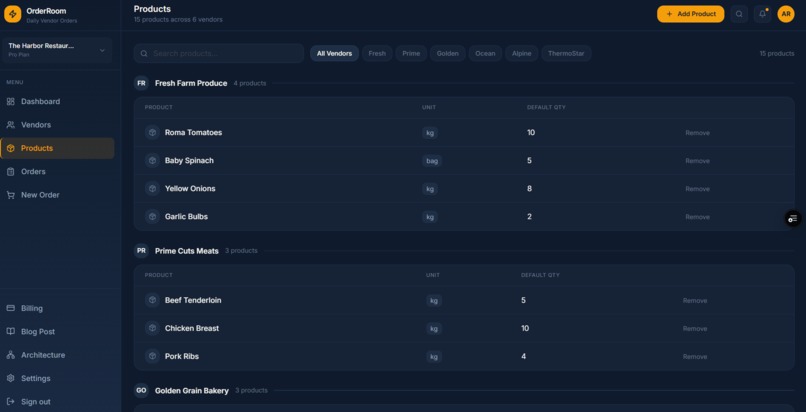Click the Products box icon in sidebar
The height and width of the screenshot is (412, 806).
click(x=10, y=148)
